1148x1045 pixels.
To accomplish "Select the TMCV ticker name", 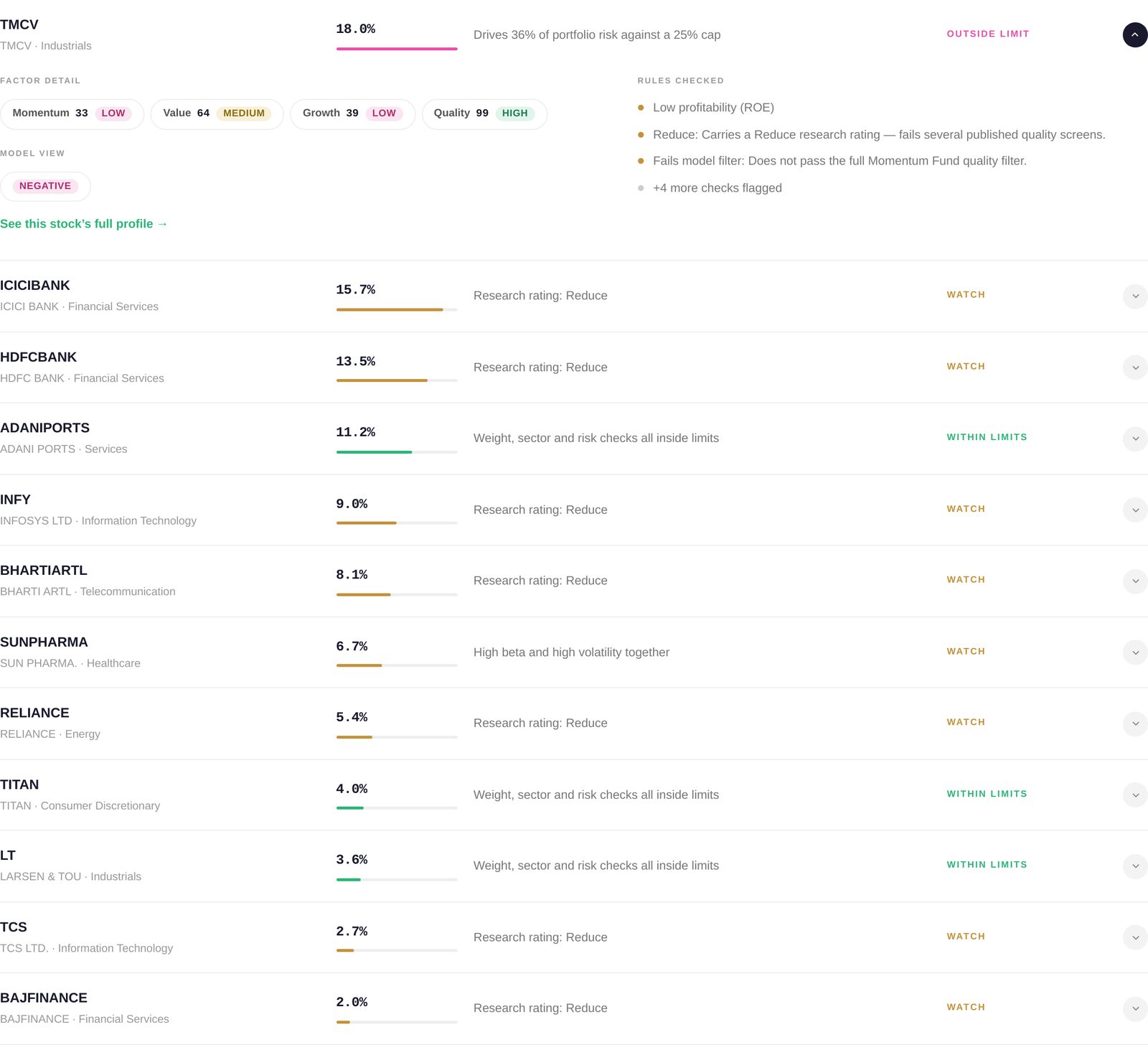I will click(19, 24).
